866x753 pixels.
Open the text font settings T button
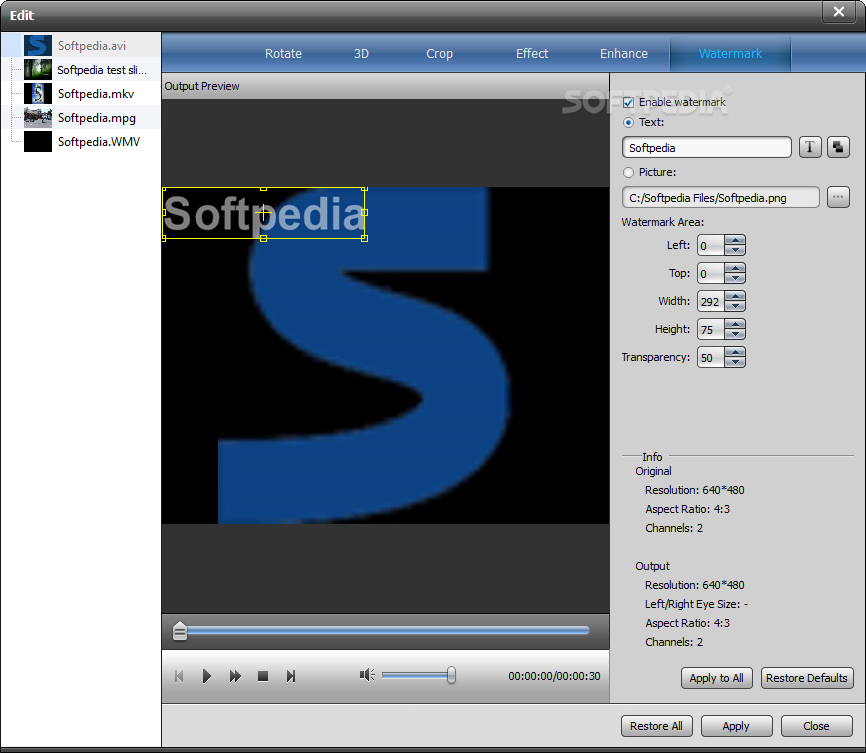pyautogui.click(x=810, y=148)
